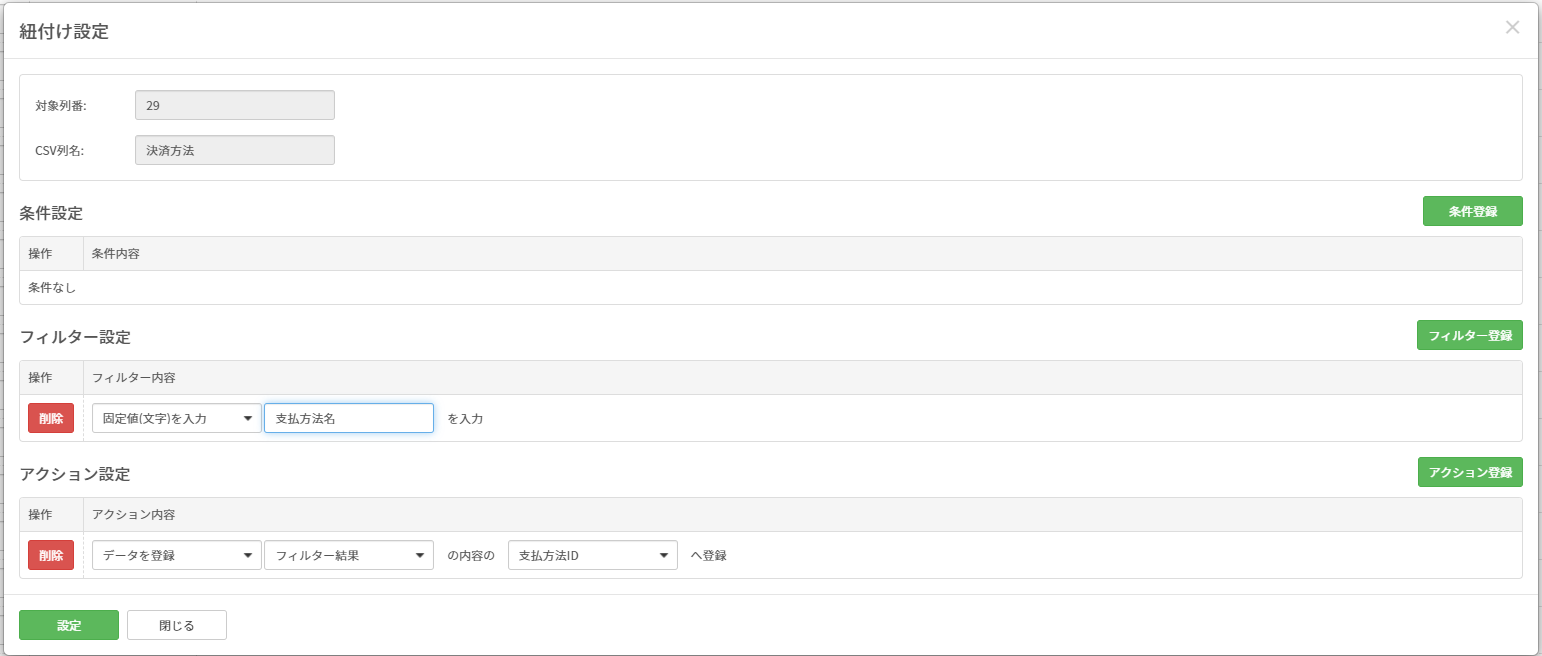Screen dimensions: 1542x656
Task: Click the 対象列番 field showing 29
Action: tap(234, 105)
